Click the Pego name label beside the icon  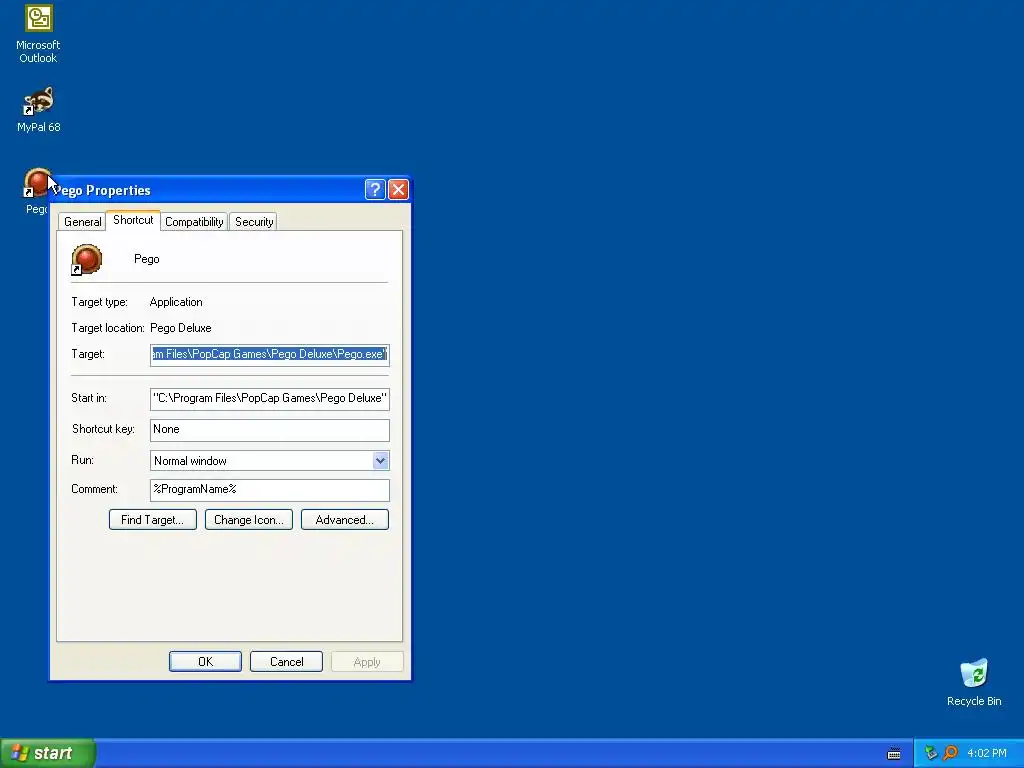147,259
